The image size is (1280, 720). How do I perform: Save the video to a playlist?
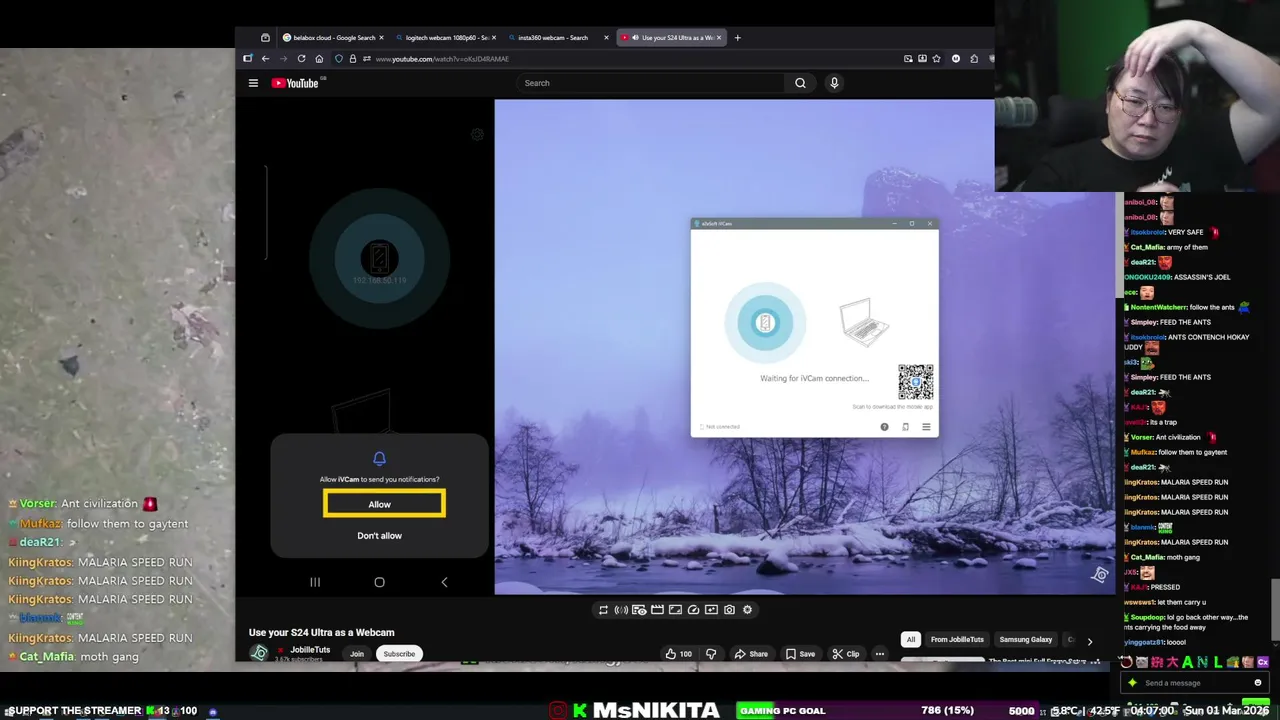tap(800, 654)
